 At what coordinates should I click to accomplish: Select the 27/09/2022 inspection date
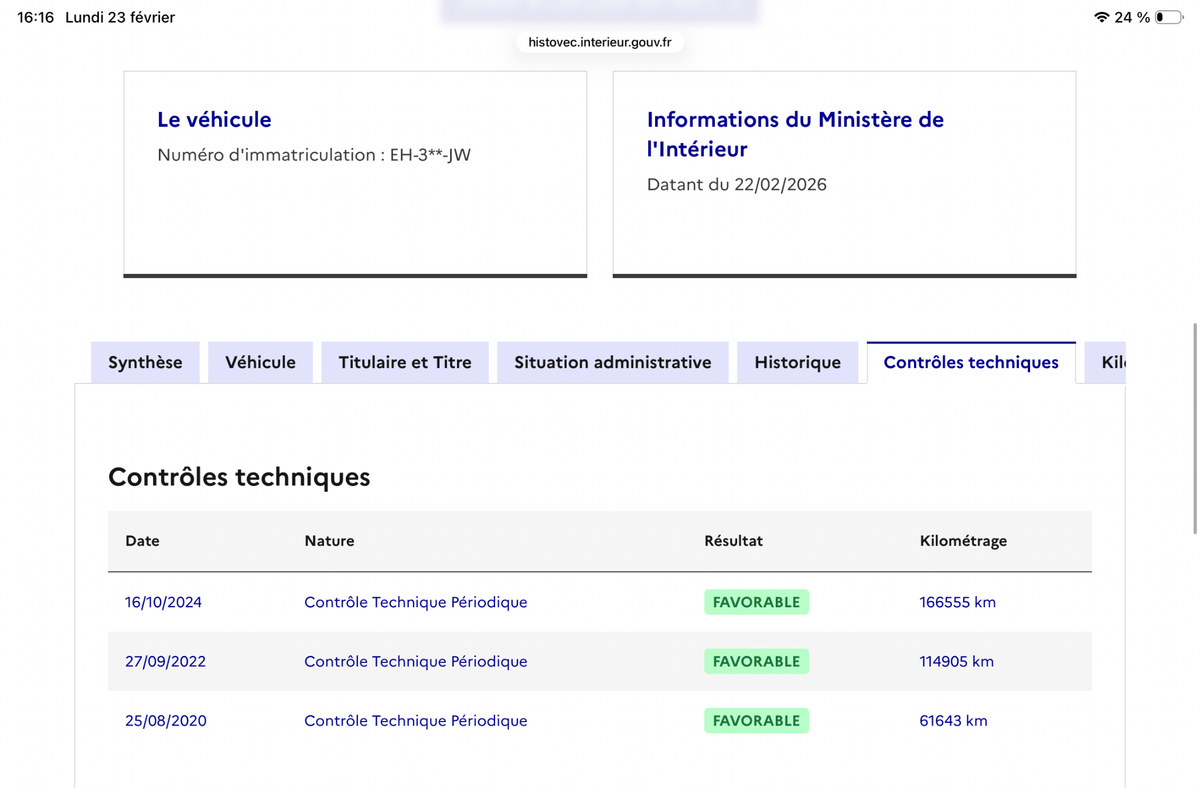click(x=165, y=661)
